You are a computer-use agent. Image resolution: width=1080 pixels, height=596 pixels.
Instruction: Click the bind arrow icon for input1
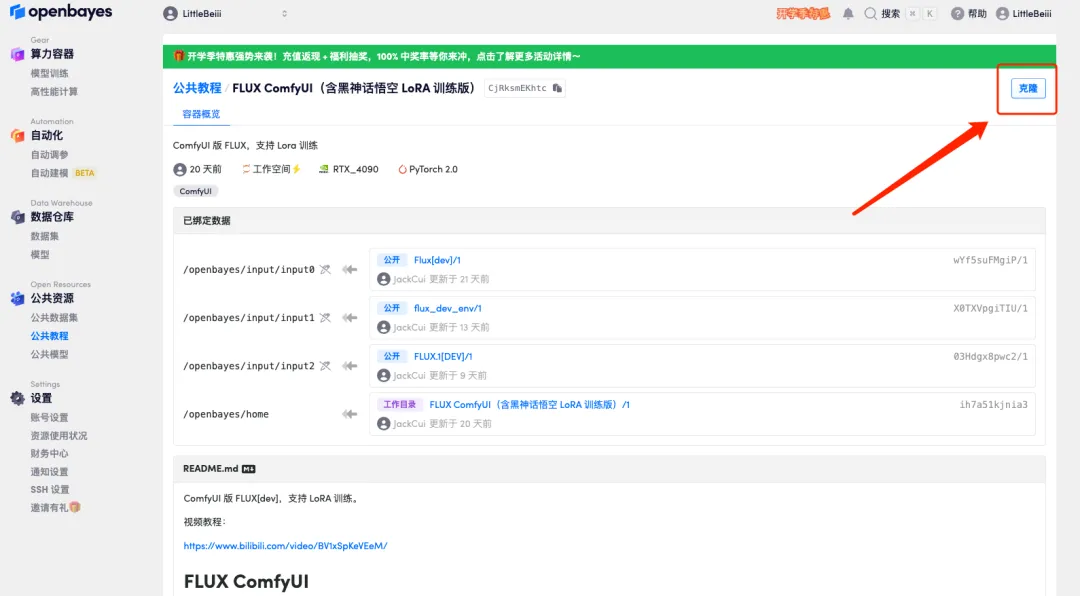point(349,317)
